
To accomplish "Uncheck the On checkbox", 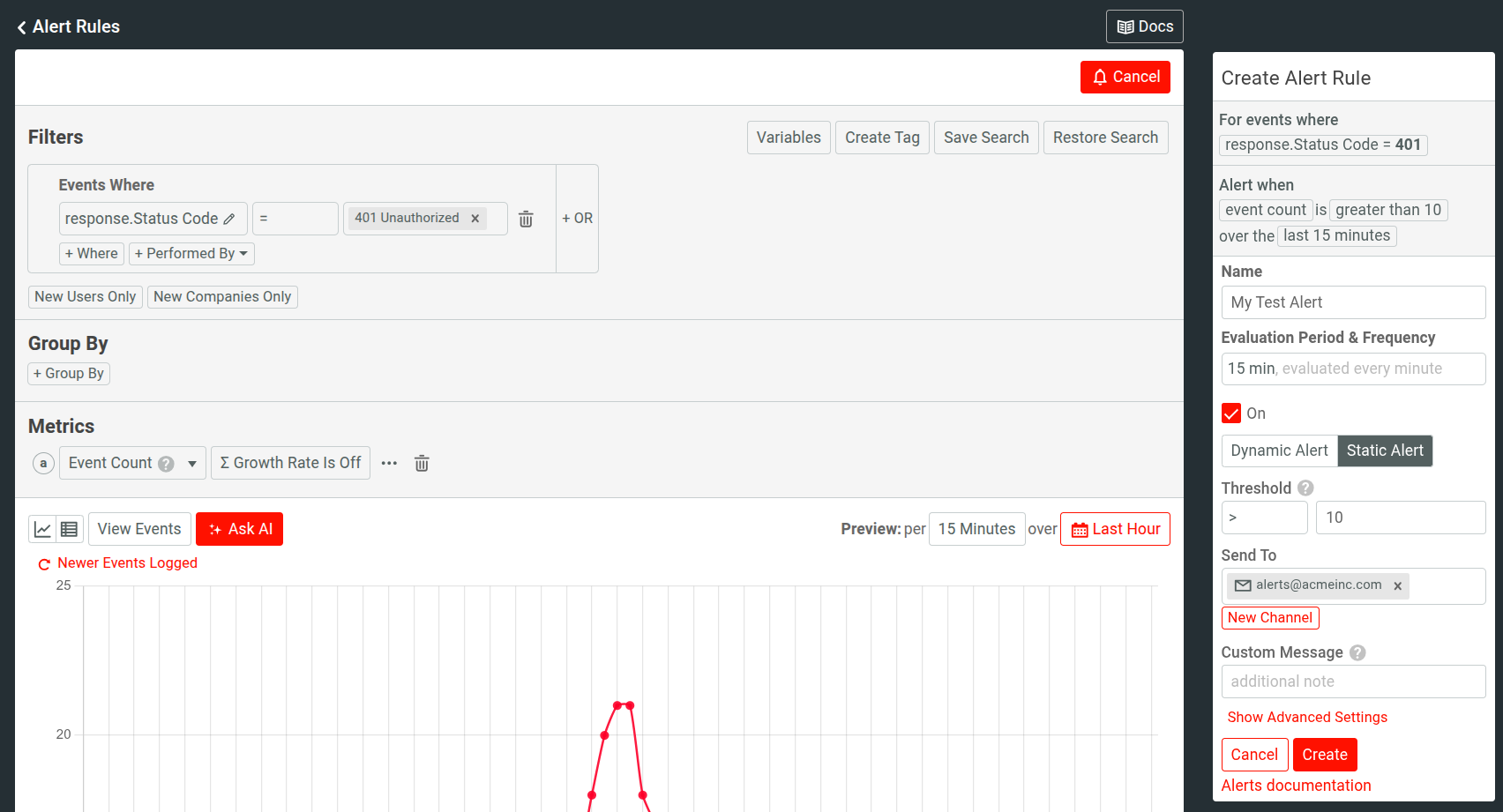I will tap(1231, 413).
